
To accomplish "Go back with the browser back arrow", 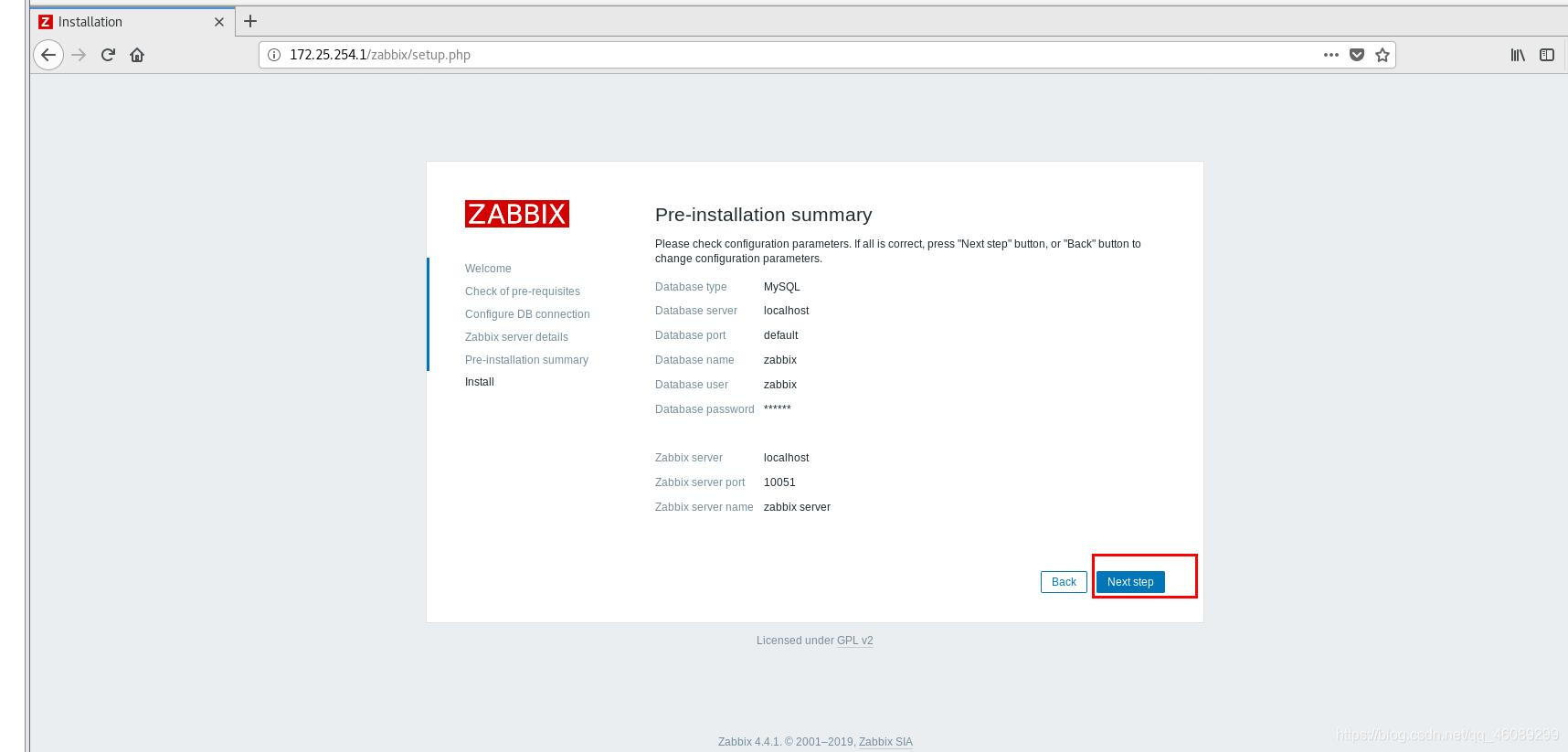I will (48, 55).
